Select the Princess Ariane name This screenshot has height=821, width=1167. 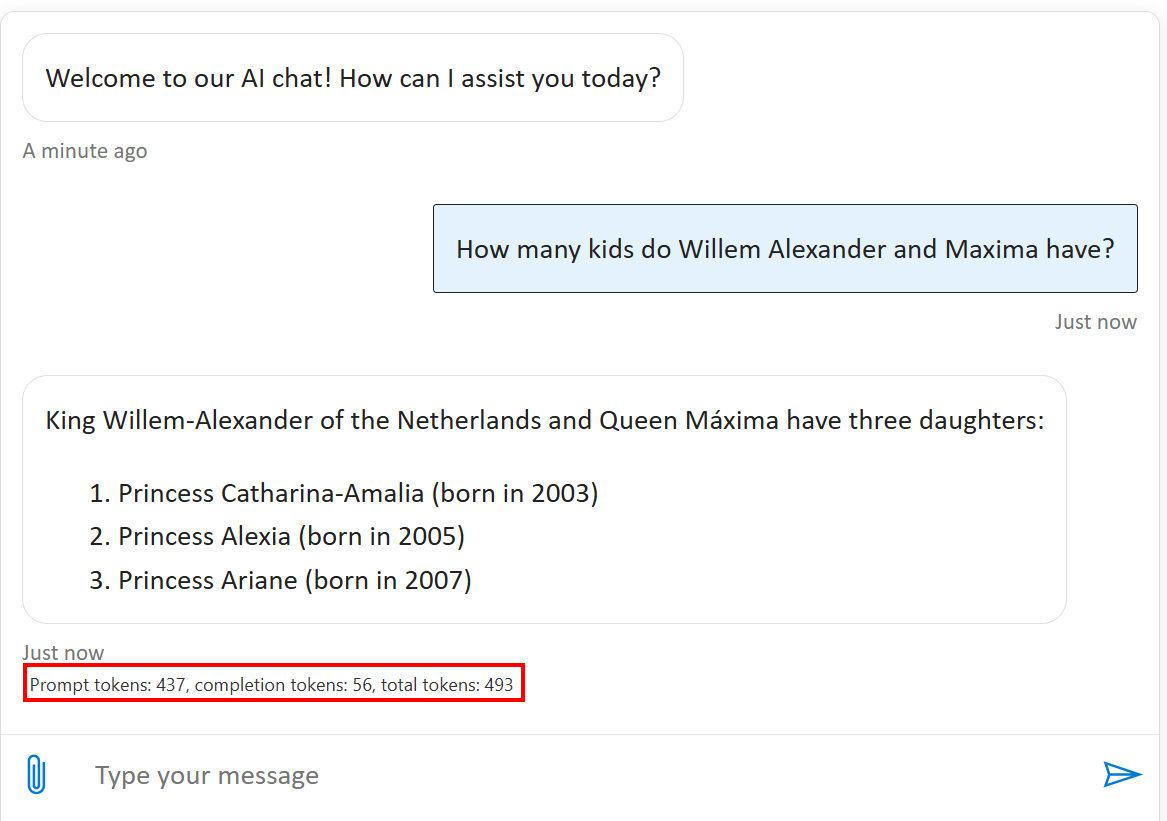[x=208, y=580]
